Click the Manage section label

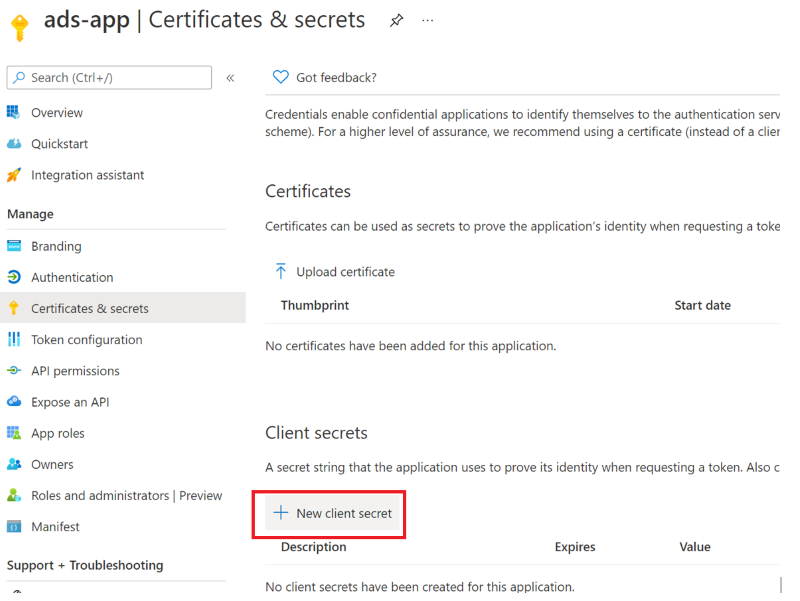point(30,214)
